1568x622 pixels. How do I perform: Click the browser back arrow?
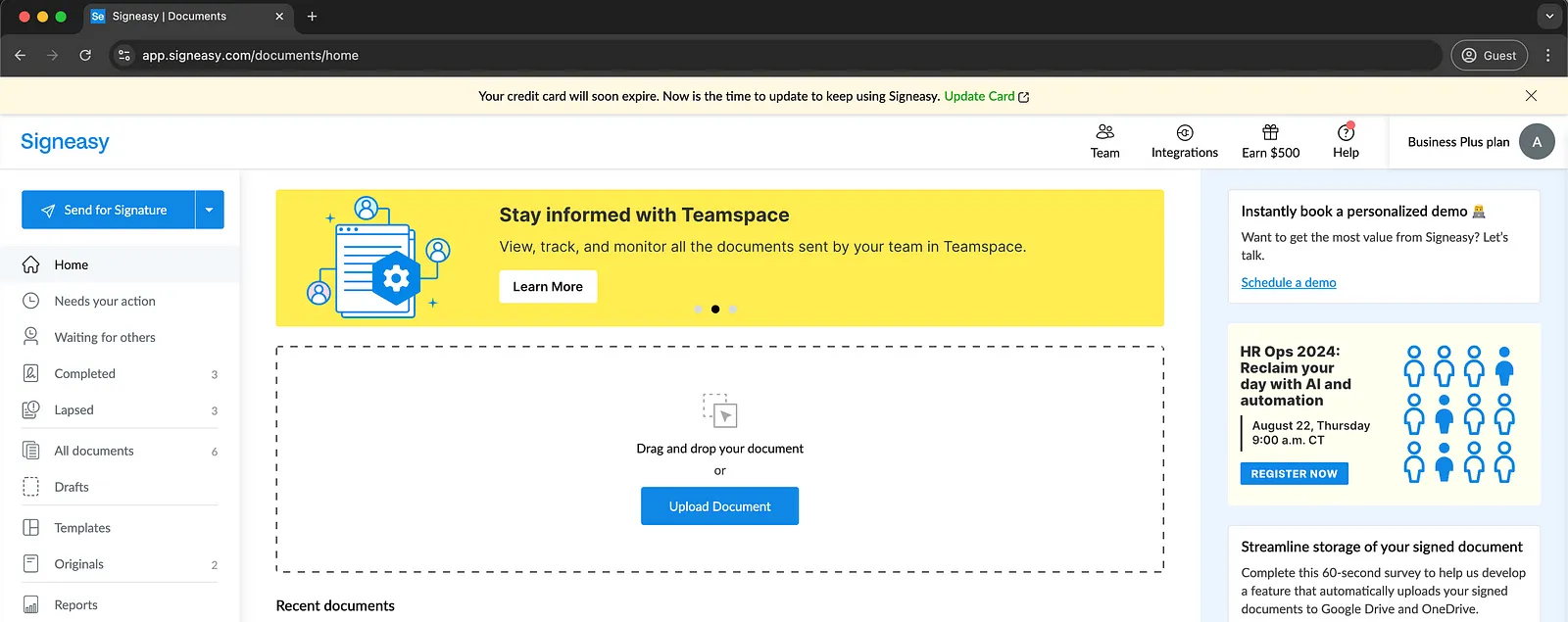click(x=20, y=55)
